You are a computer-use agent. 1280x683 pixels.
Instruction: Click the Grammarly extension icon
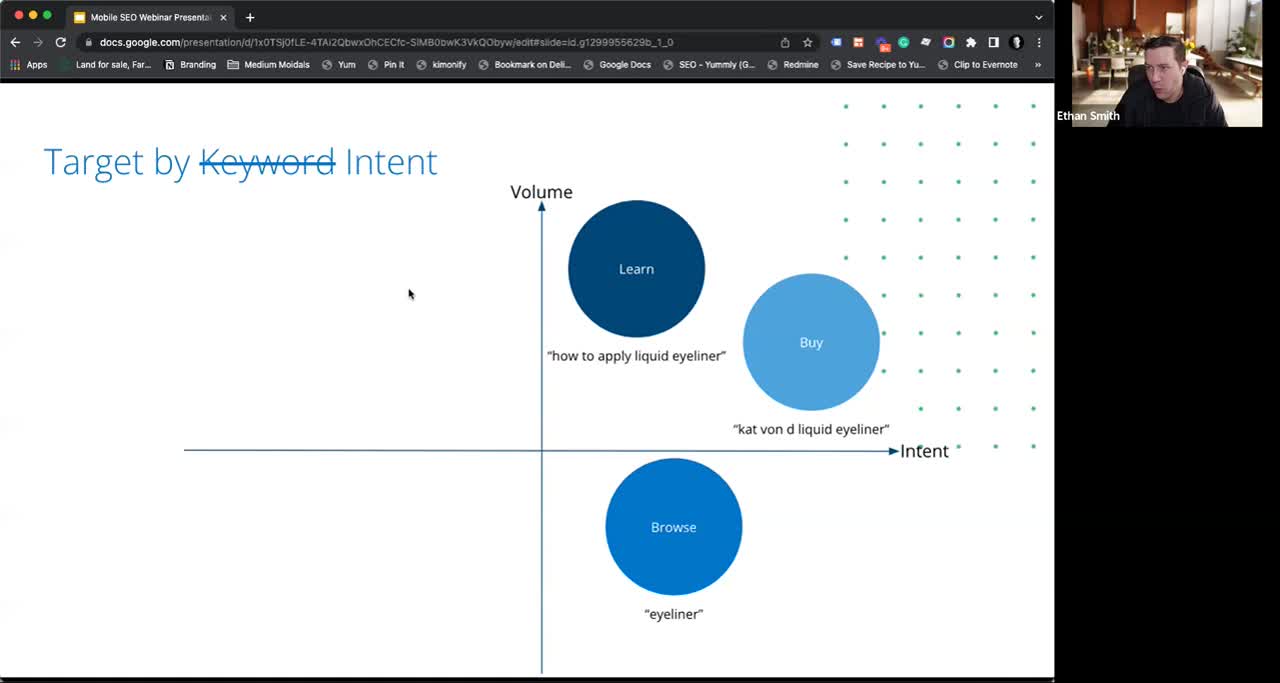[903, 42]
